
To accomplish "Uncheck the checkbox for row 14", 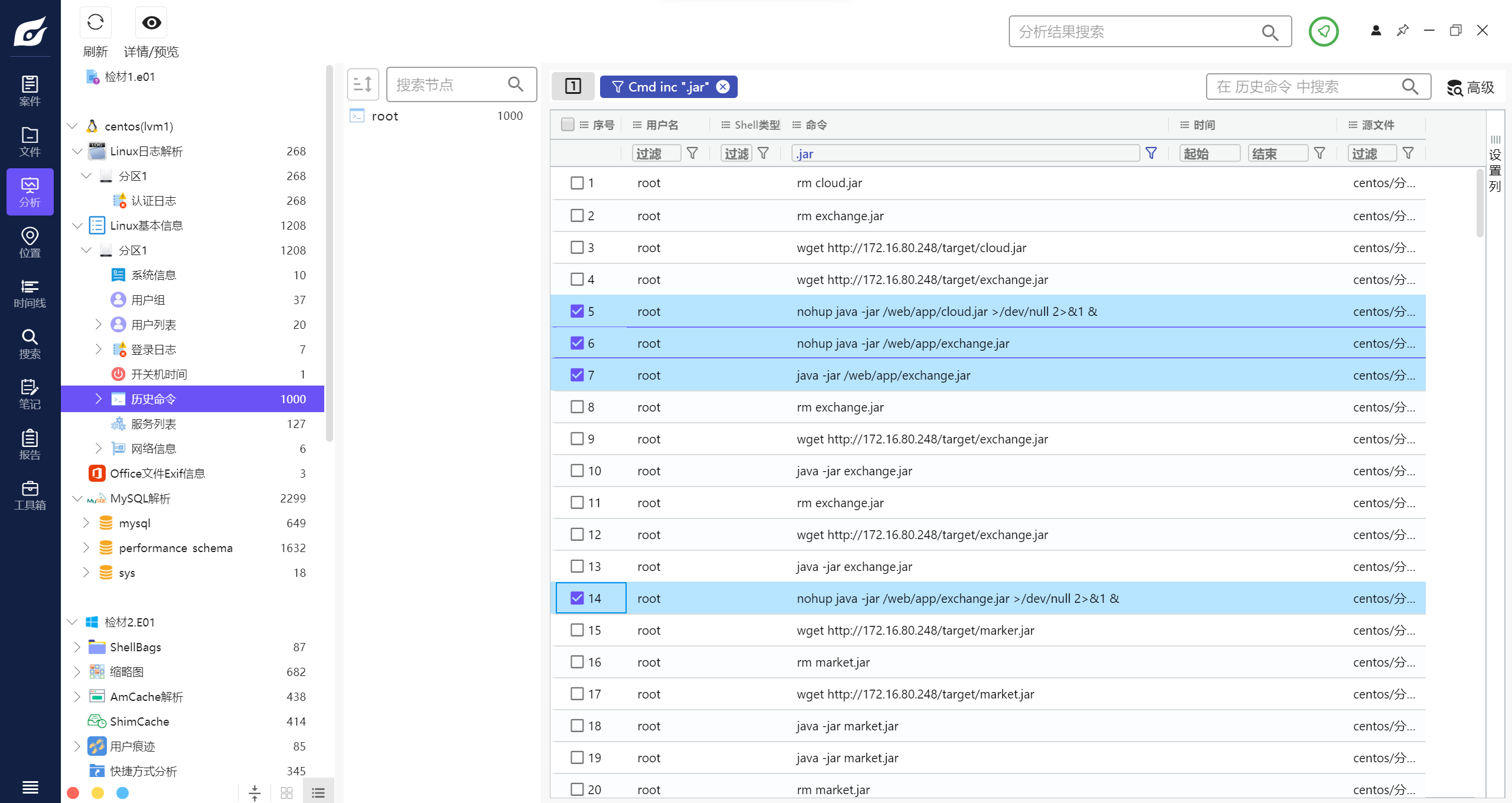I will 577,598.
